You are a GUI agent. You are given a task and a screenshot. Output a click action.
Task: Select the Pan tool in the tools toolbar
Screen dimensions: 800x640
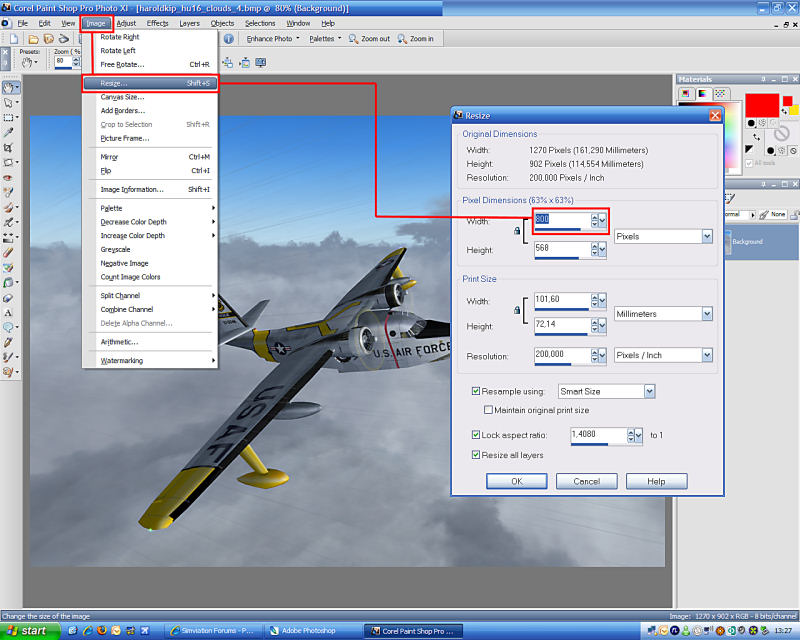click(x=8, y=88)
